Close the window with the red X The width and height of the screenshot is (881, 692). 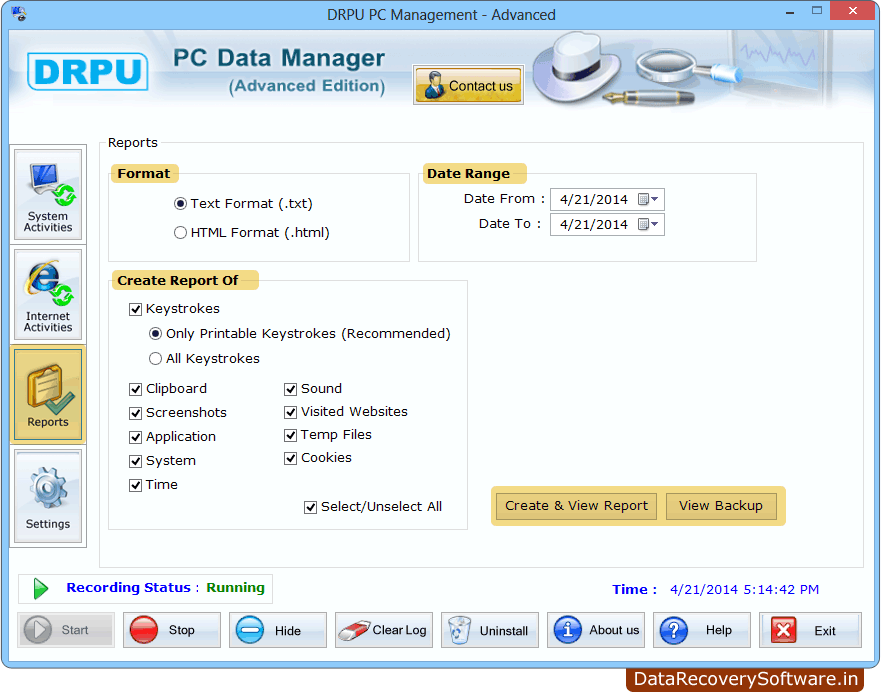(852, 11)
